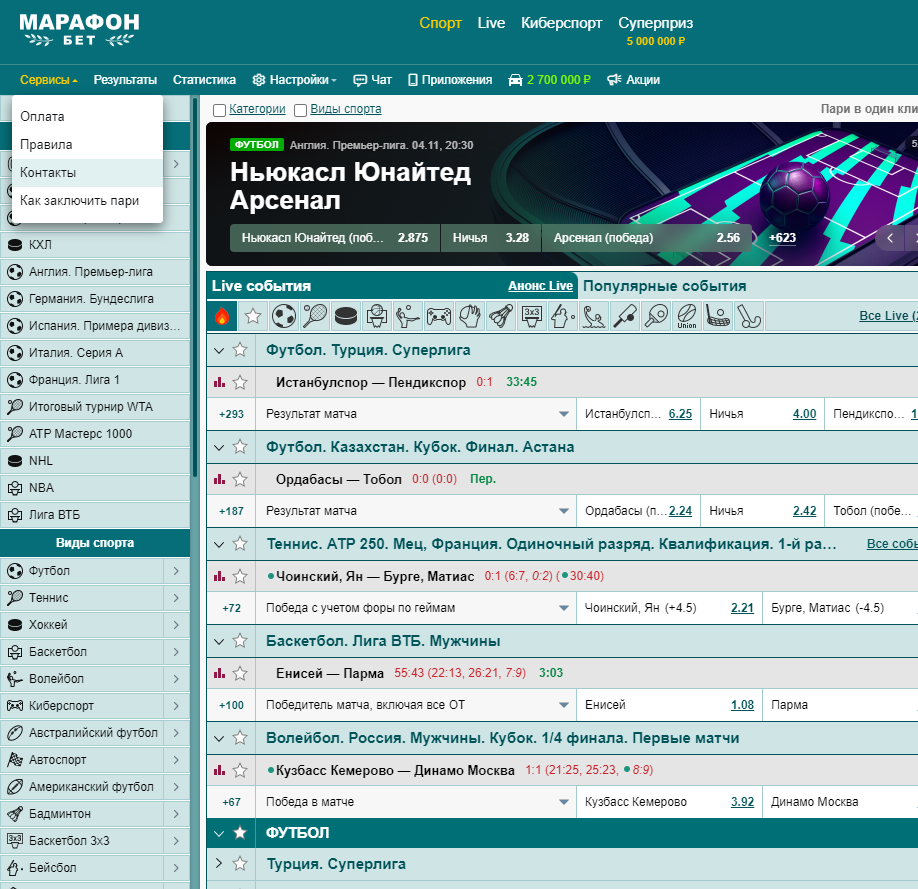Favorite the Ордабасы — Тобол match star
Viewport: 918px width, 889px height.
(240, 480)
